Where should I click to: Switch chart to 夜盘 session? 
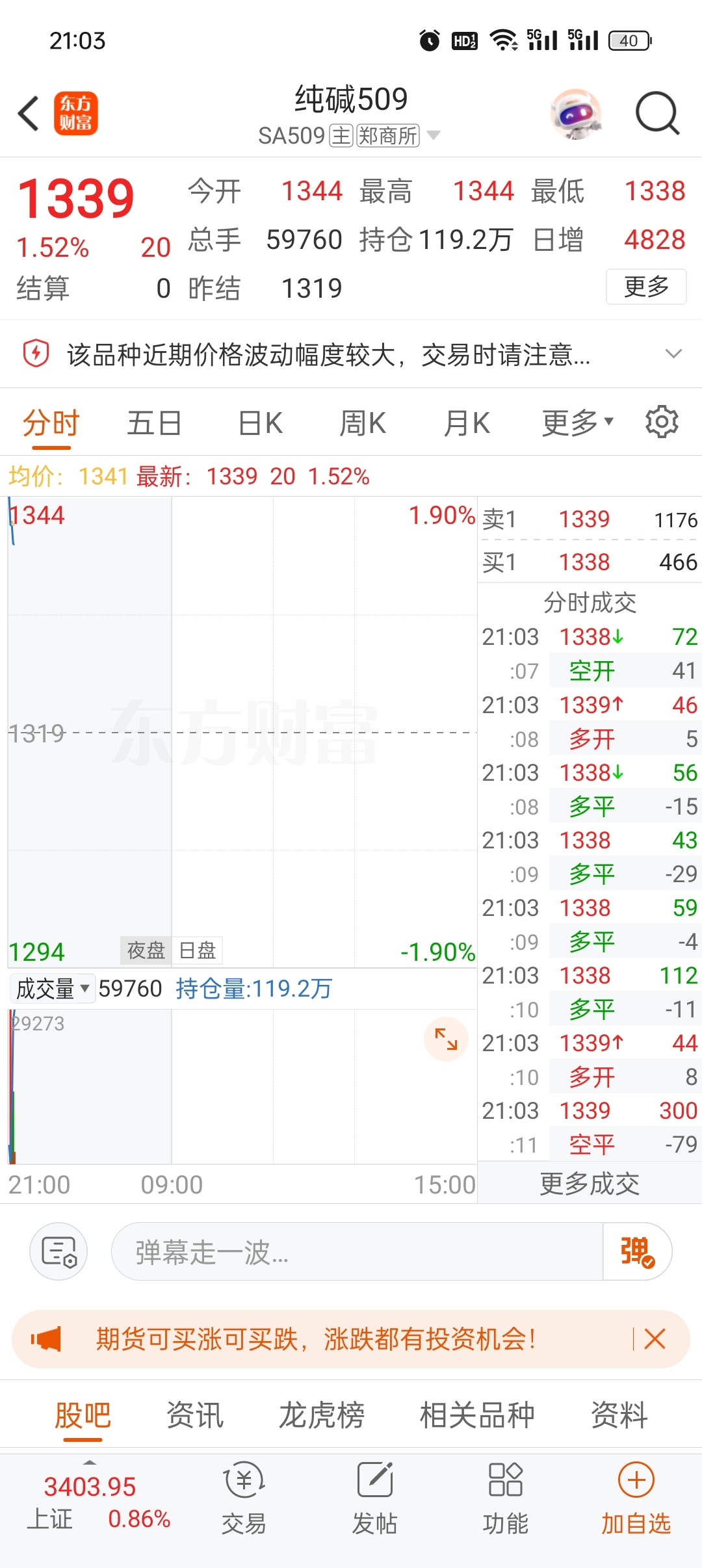(x=146, y=950)
